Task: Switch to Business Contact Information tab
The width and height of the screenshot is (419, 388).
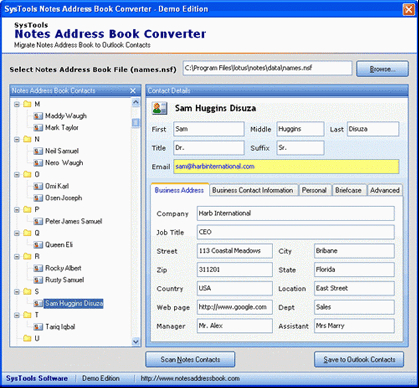Action: coord(253,190)
